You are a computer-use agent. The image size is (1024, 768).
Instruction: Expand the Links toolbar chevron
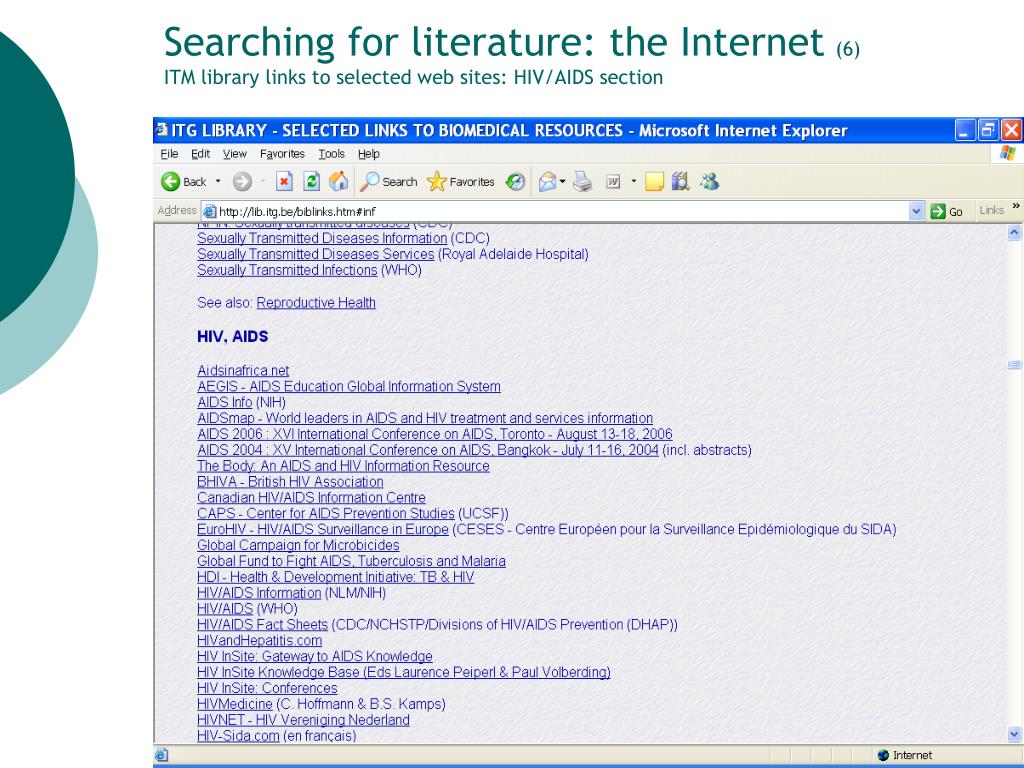point(1016,206)
